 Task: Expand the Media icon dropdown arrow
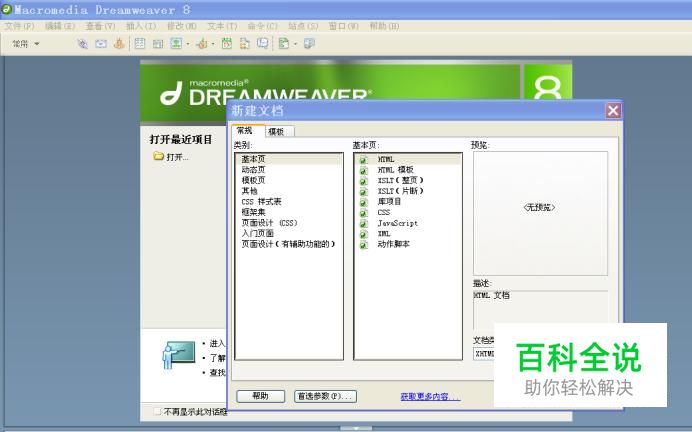pyautogui.click(x=213, y=44)
